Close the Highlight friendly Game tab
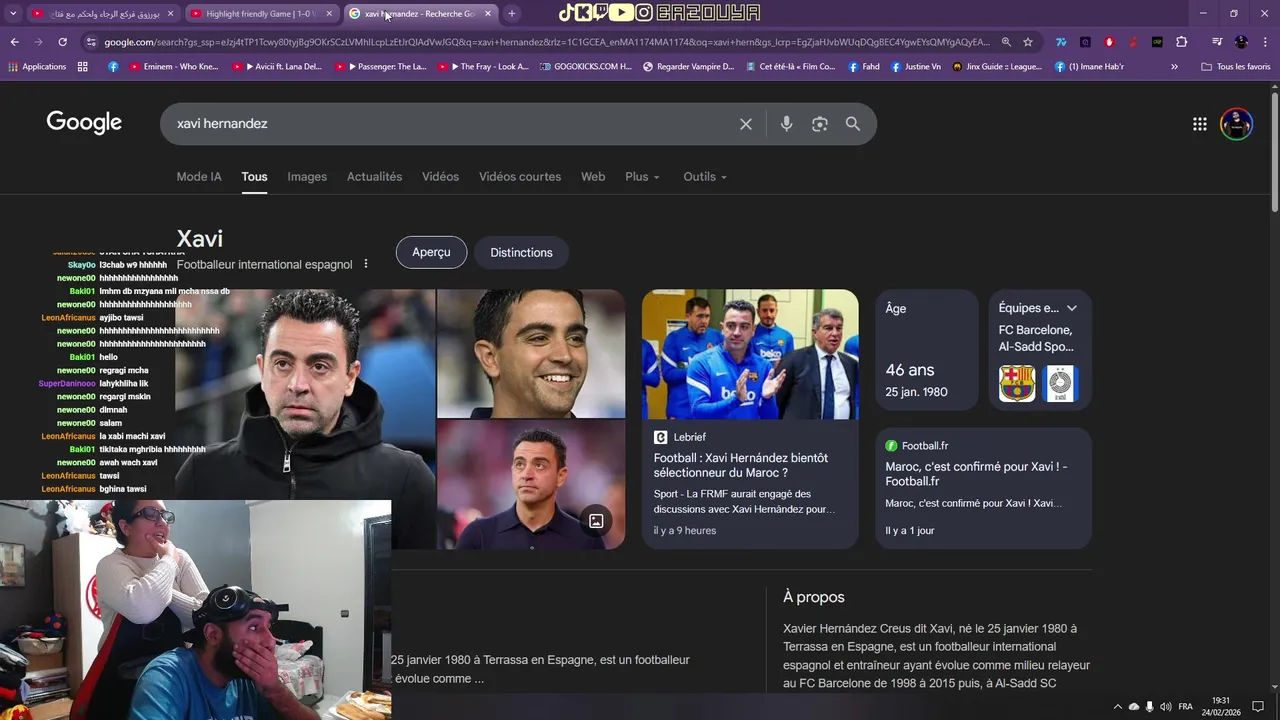This screenshot has width=1280, height=720. 329,14
